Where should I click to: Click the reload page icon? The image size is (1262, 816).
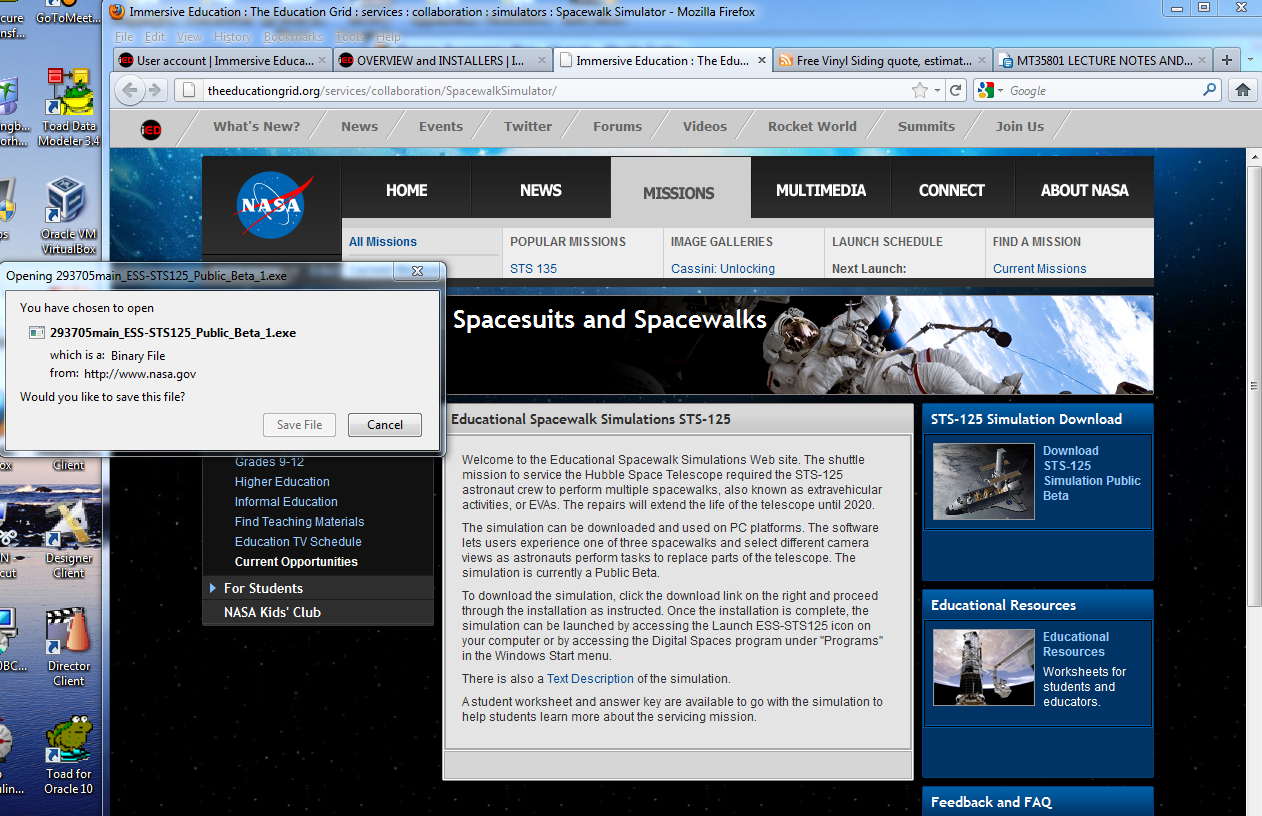coord(956,90)
